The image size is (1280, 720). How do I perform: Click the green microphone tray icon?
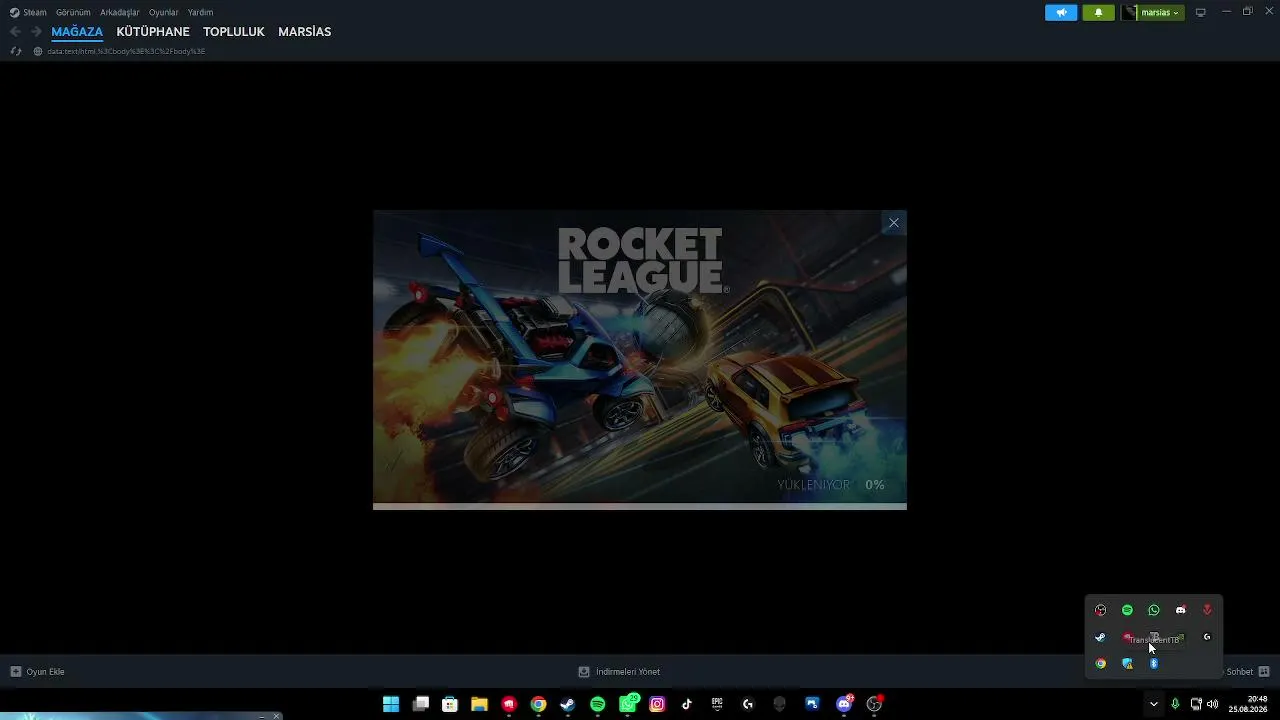click(x=1175, y=704)
